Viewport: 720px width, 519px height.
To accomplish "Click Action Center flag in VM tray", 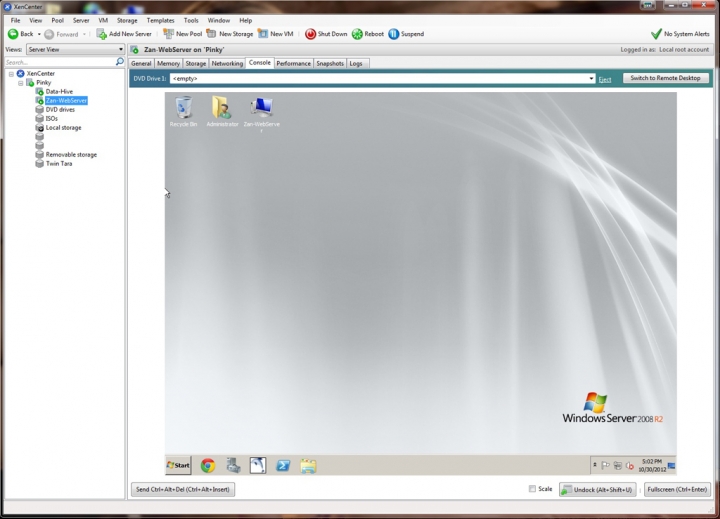I will (605, 465).
